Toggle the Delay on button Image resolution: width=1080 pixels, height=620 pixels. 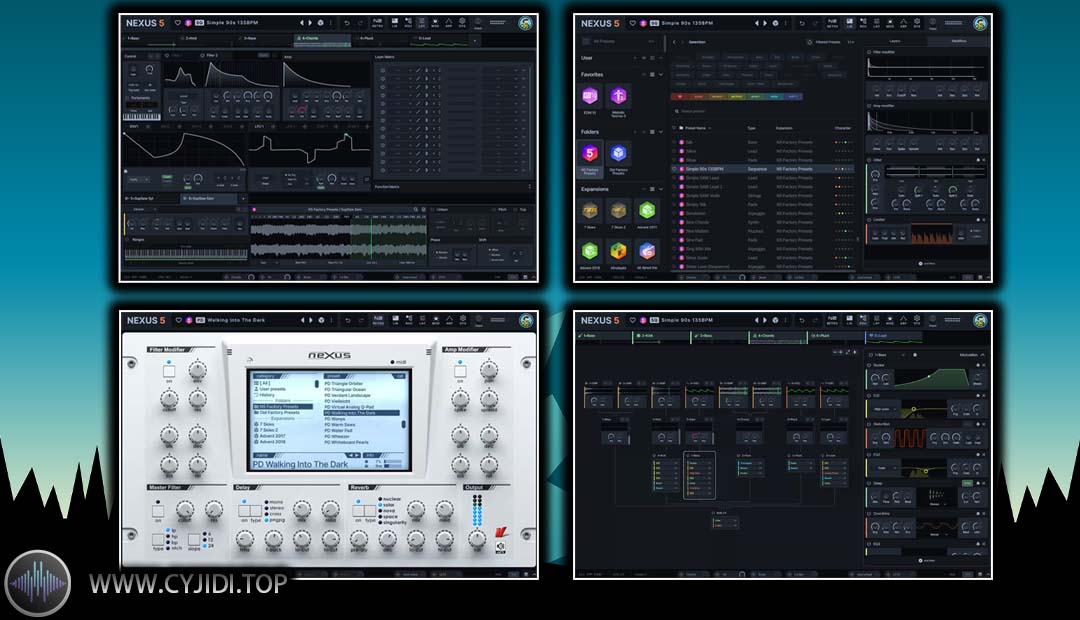click(x=244, y=511)
